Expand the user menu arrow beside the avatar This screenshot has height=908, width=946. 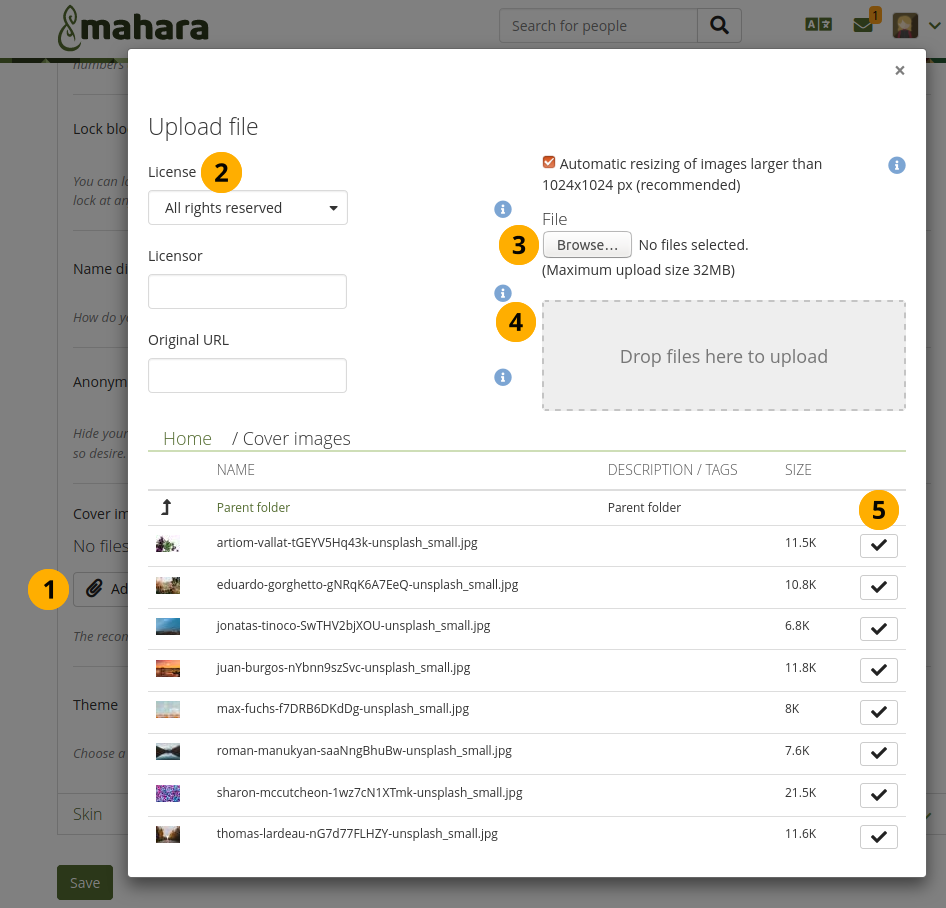[933, 26]
